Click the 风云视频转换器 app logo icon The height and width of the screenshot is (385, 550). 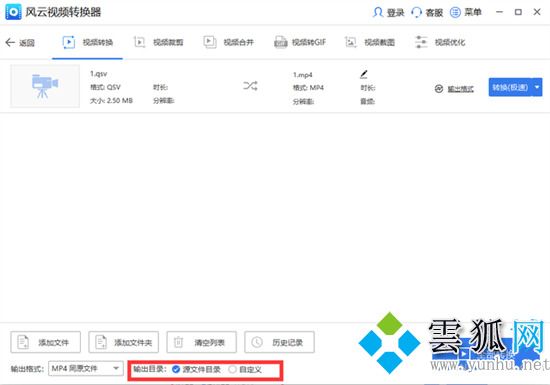tap(13, 12)
